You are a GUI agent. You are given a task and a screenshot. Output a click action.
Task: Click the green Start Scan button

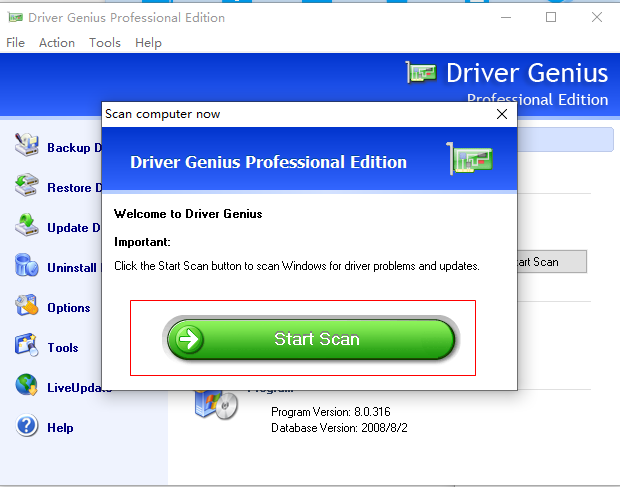coord(311,339)
